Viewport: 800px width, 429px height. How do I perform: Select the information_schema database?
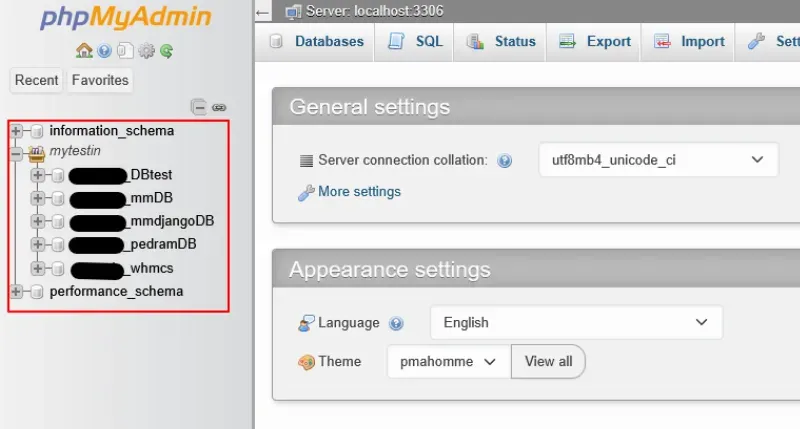(112, 131)
